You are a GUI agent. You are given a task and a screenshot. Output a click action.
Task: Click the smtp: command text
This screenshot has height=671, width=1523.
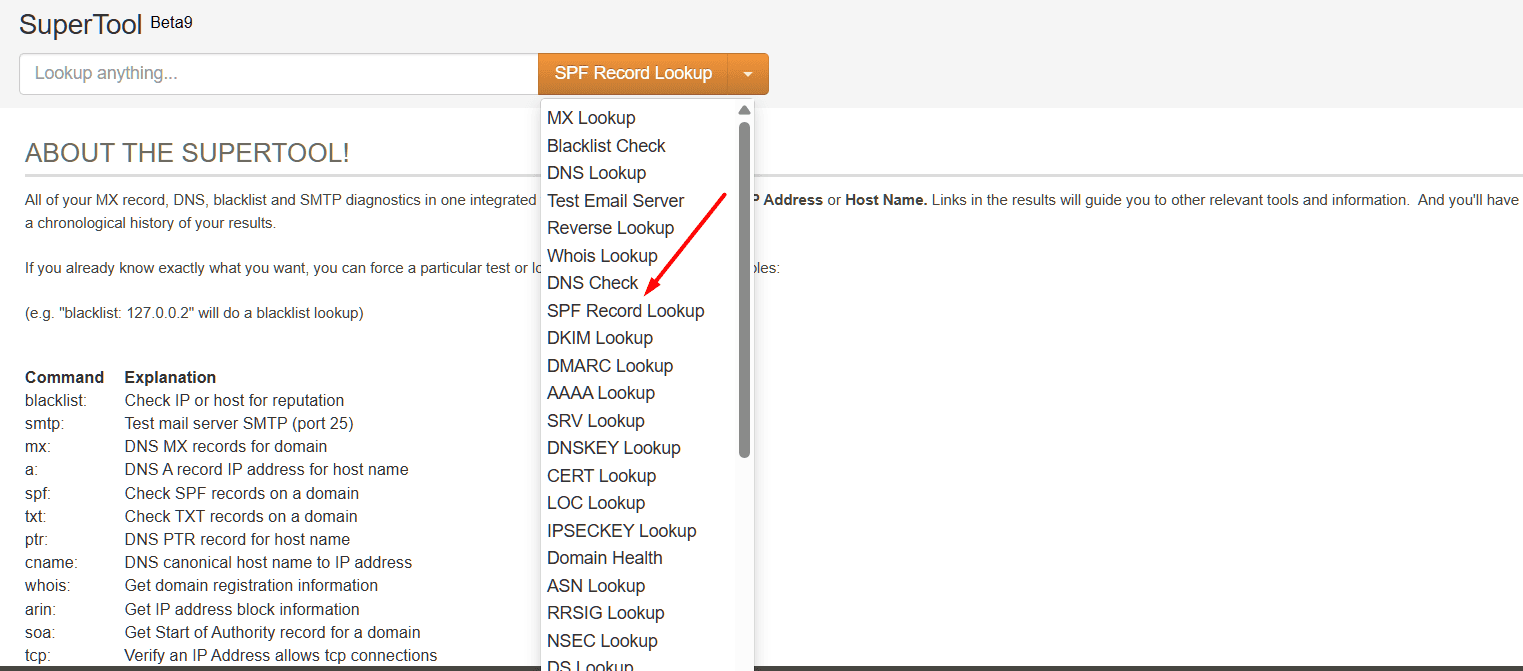tap(44, 423)
